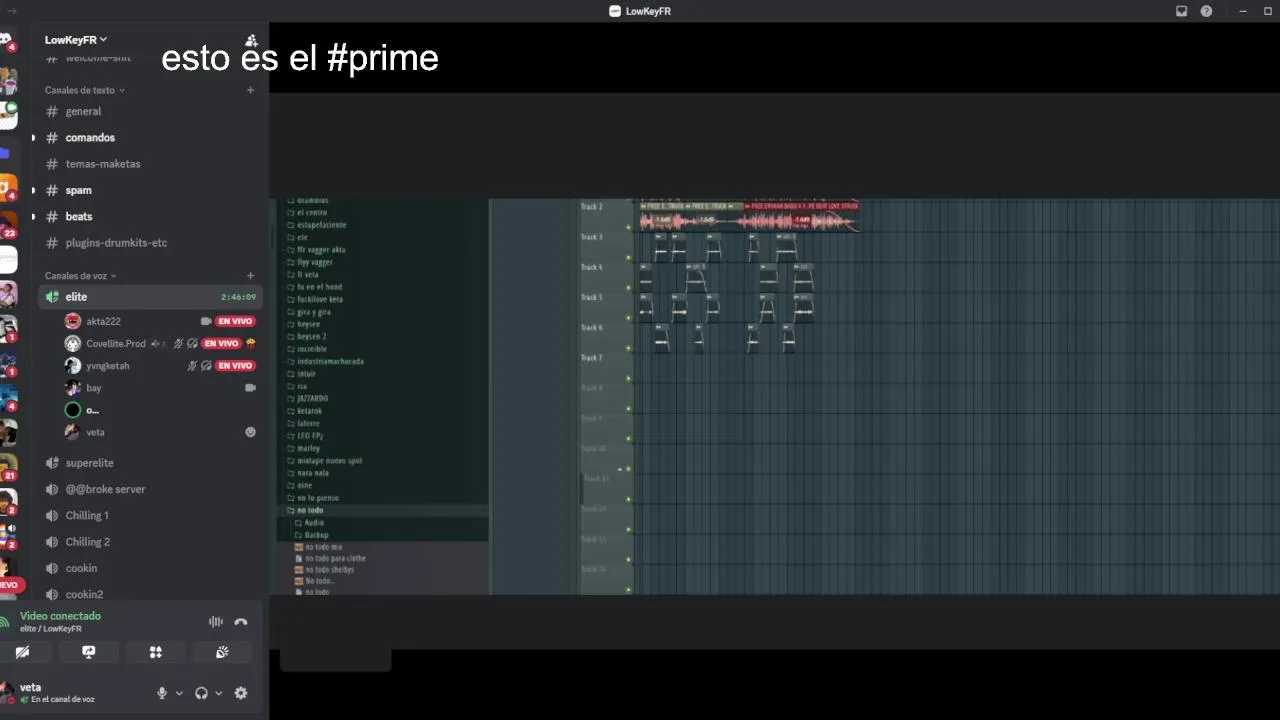Open the invite members icon beside LowKeyFR
Image resolution: width=1280 pixels, height=720 pixels.
click(251, 40)
